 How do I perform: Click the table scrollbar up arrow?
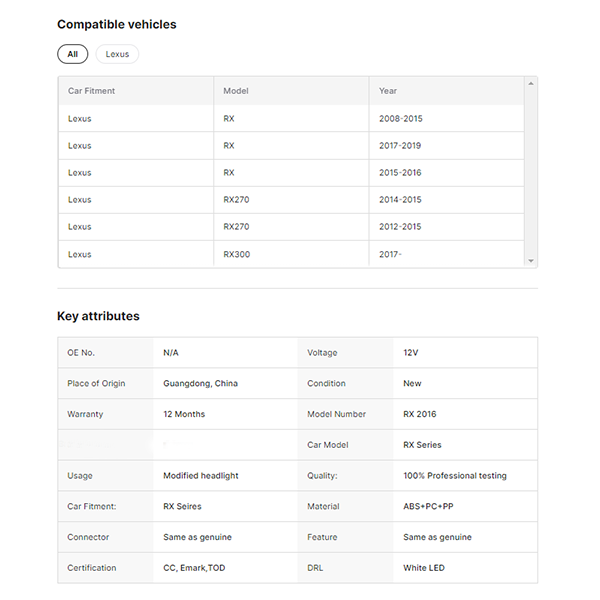click(x=531, y=83)
